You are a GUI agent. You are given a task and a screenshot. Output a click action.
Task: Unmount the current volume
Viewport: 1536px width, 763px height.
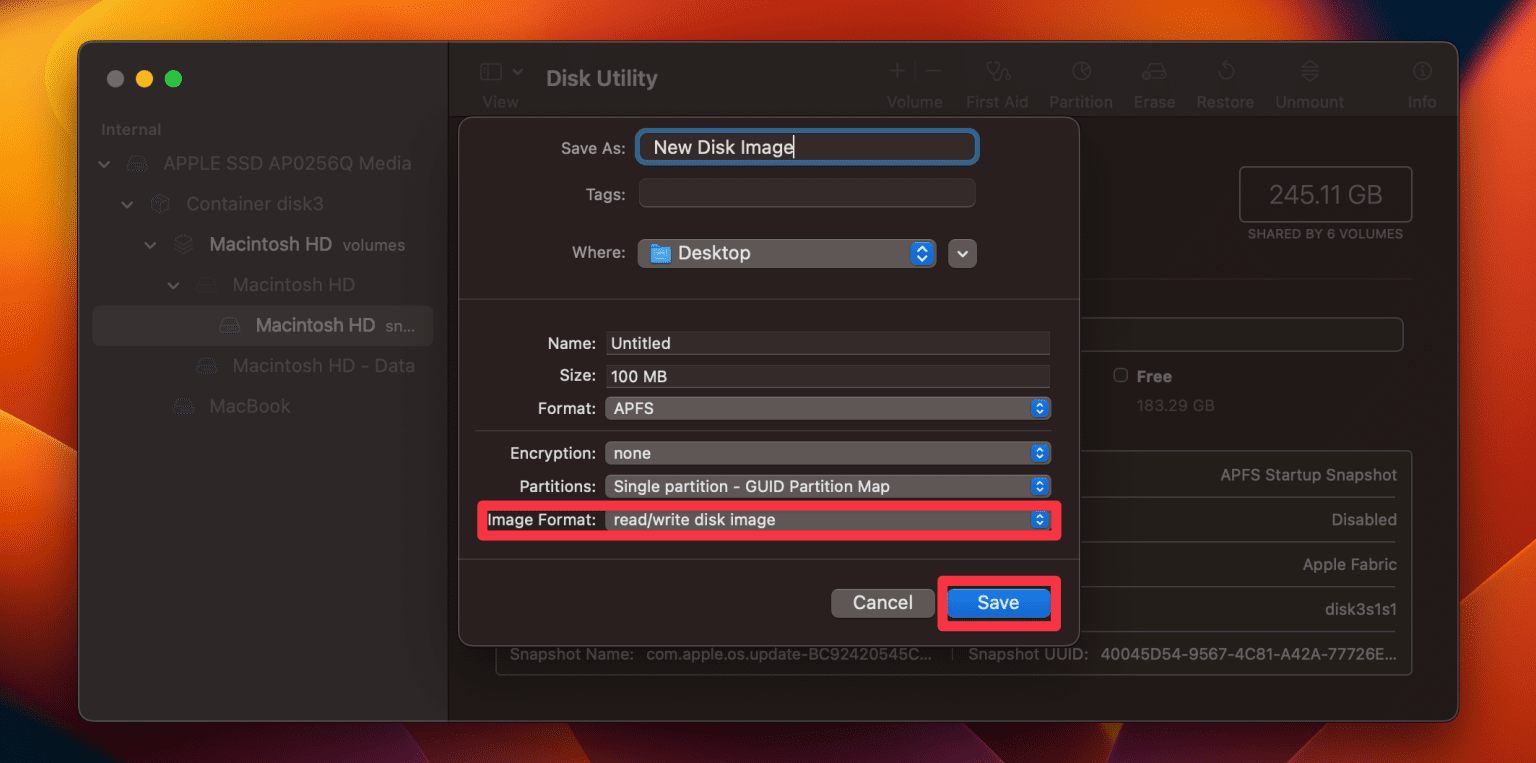1309,80
